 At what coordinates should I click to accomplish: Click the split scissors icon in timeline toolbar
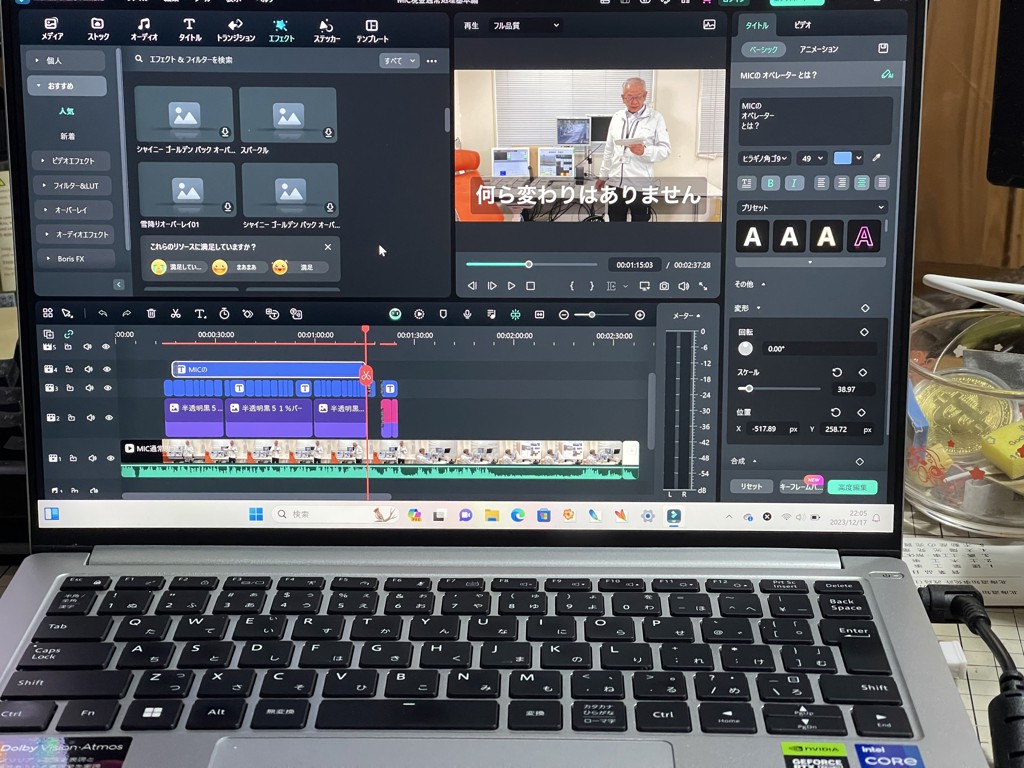[175, 313]
